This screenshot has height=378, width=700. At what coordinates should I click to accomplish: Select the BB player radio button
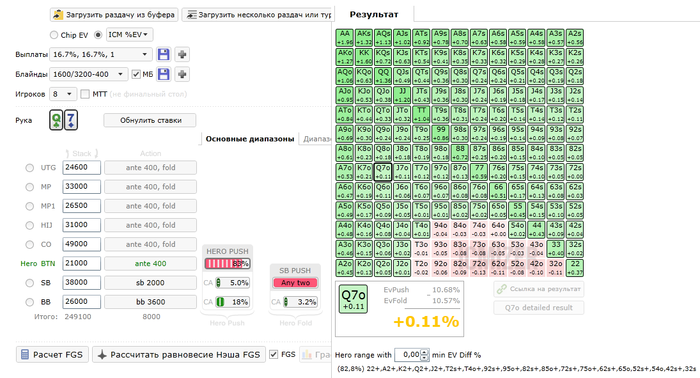coord(29,302)
